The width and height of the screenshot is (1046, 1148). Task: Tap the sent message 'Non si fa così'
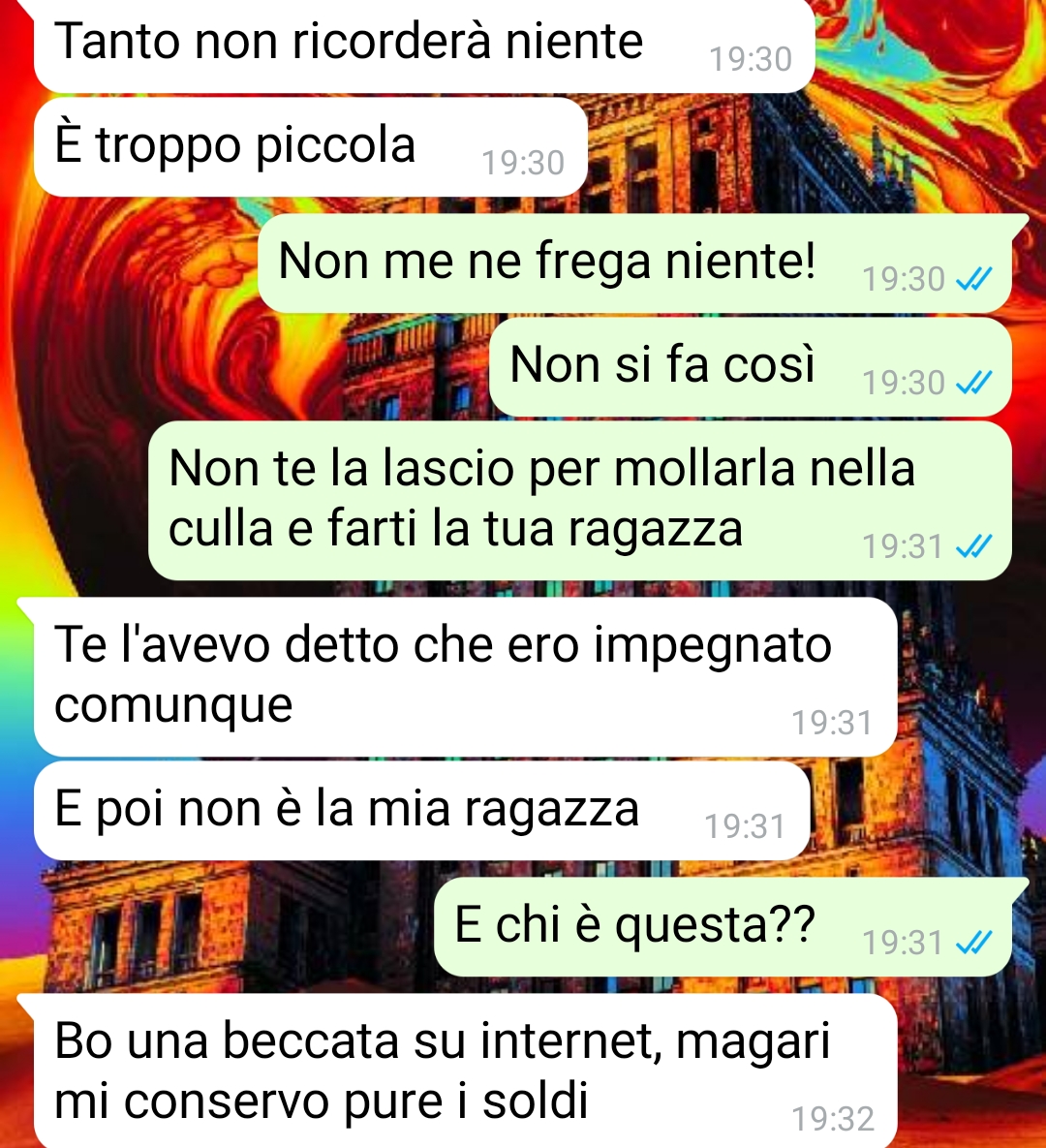pyautogui.click(x=751, y=367)
